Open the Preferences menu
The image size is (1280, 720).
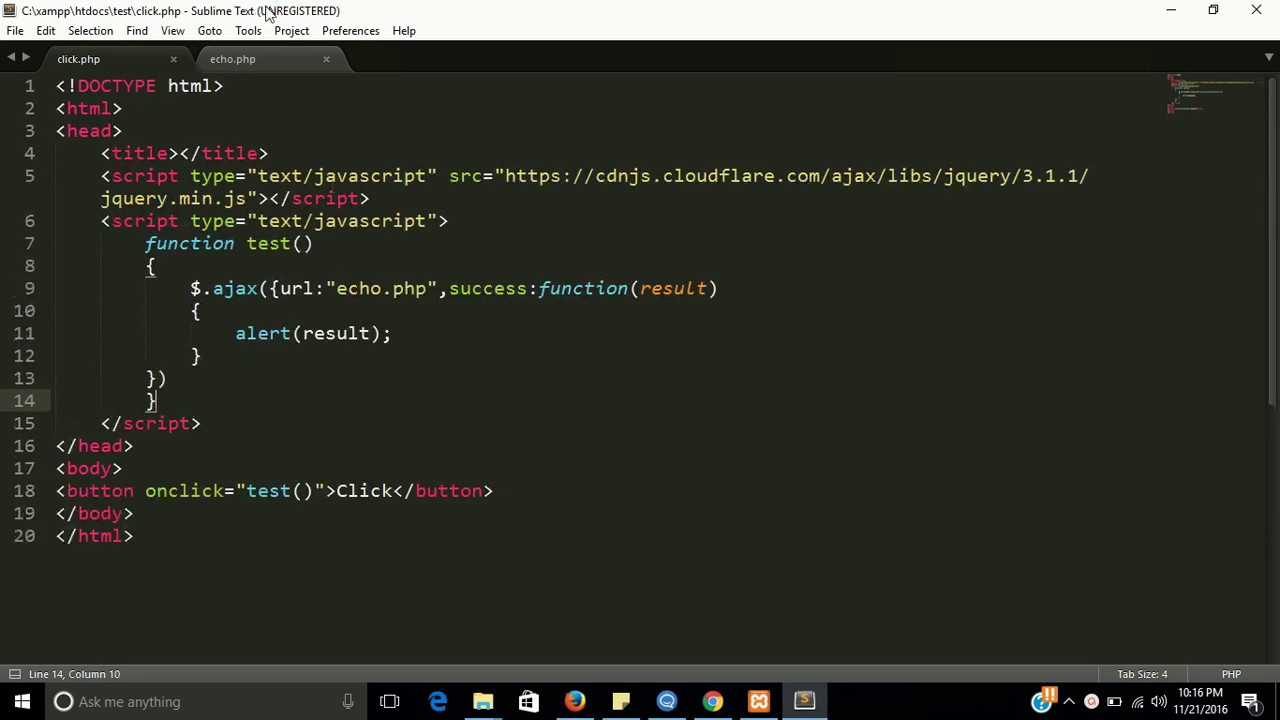pyautogui.click(x=350, y=31)
